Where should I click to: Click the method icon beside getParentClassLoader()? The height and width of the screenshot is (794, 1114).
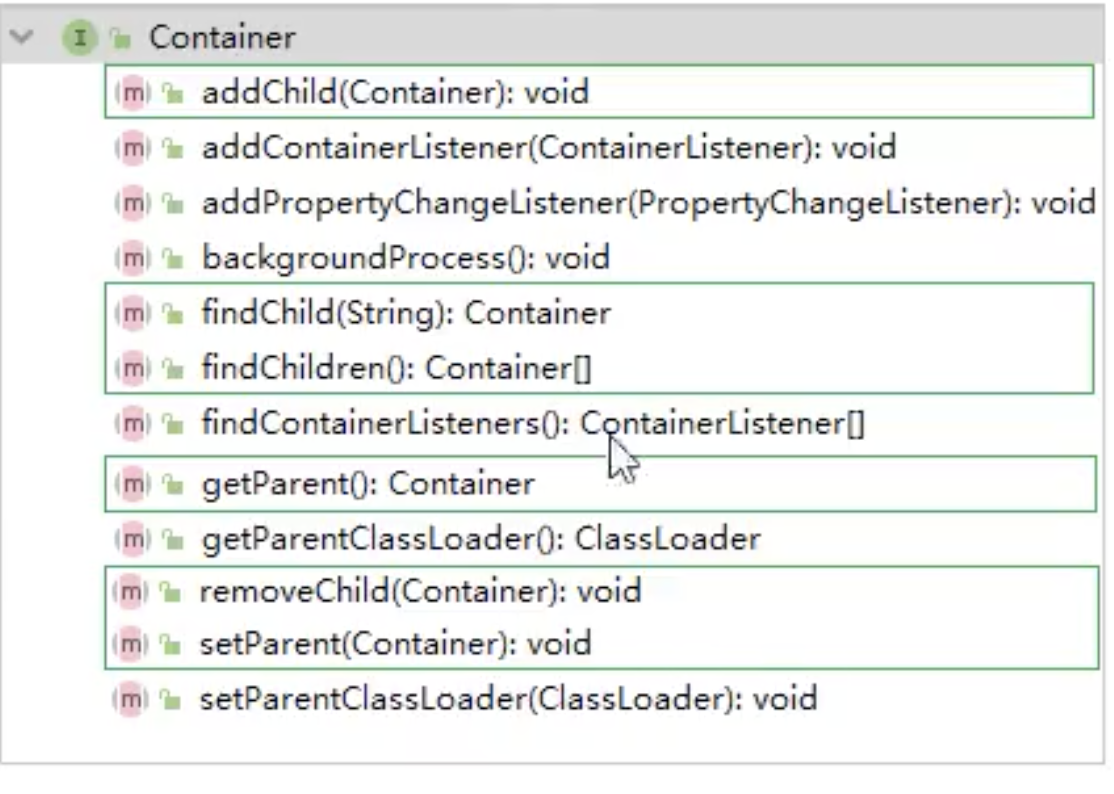click(x=133, y=540)
